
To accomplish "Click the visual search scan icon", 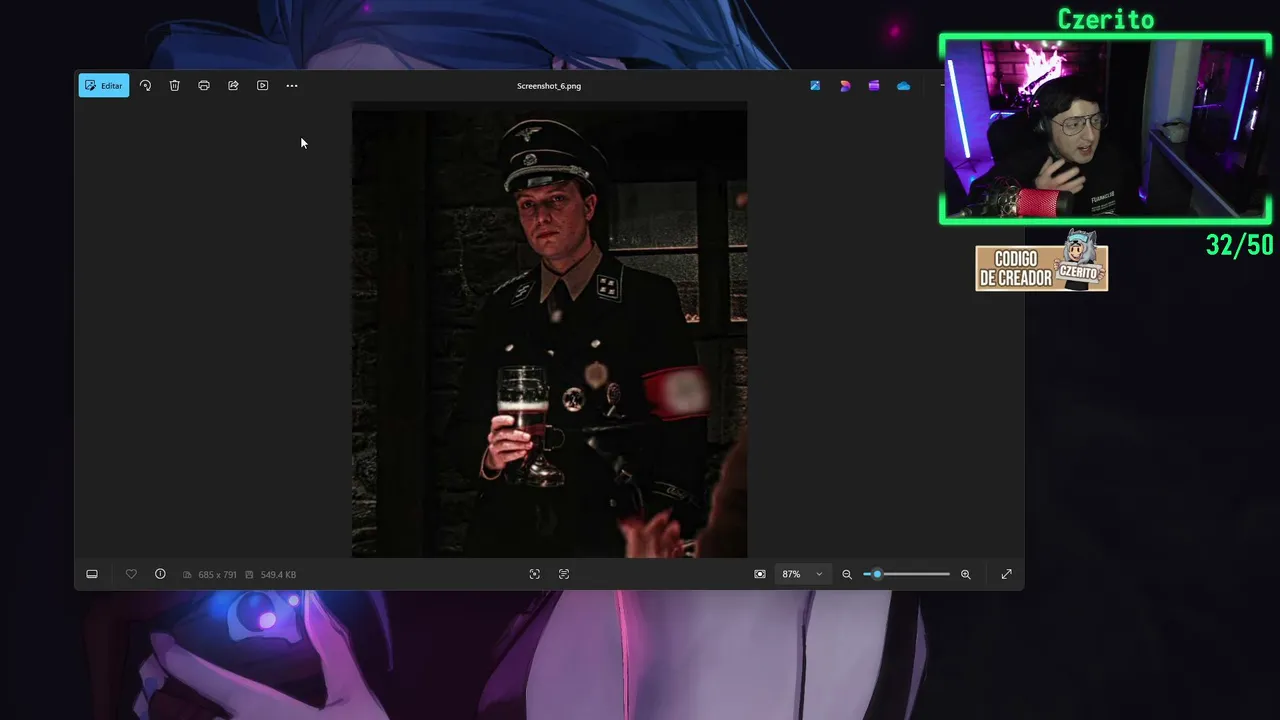I will [534, 574].
